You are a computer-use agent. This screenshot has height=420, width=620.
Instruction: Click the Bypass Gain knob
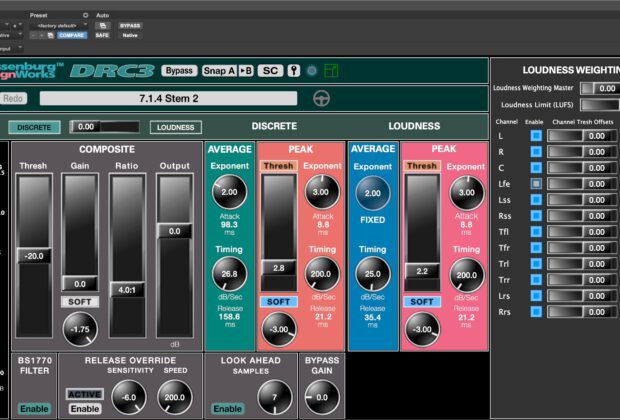322,397
